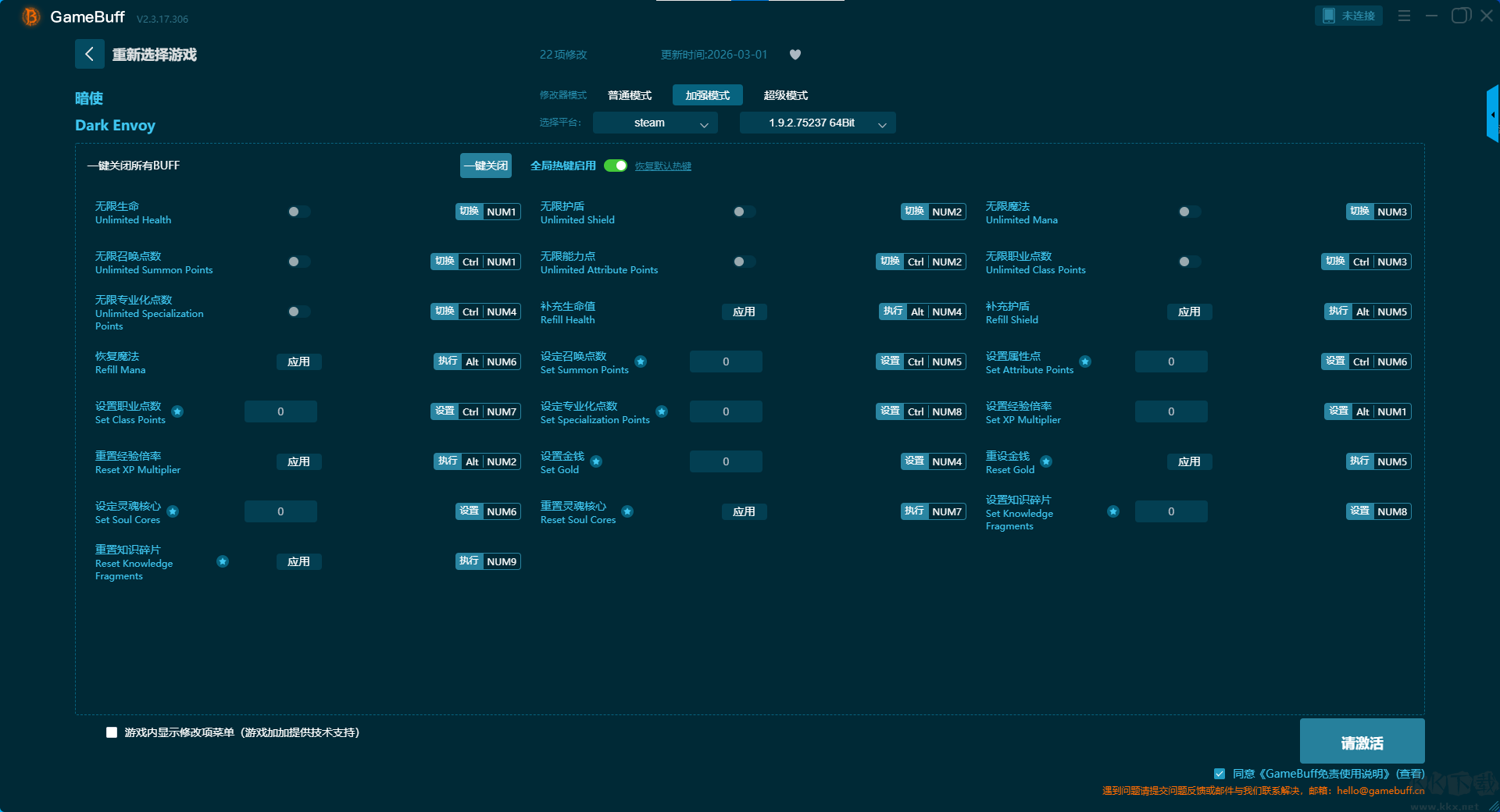Viewport: 1500px width, 812px height.
Task: Click the GameBuff logo icon
Action: click(x=31, y=16)
